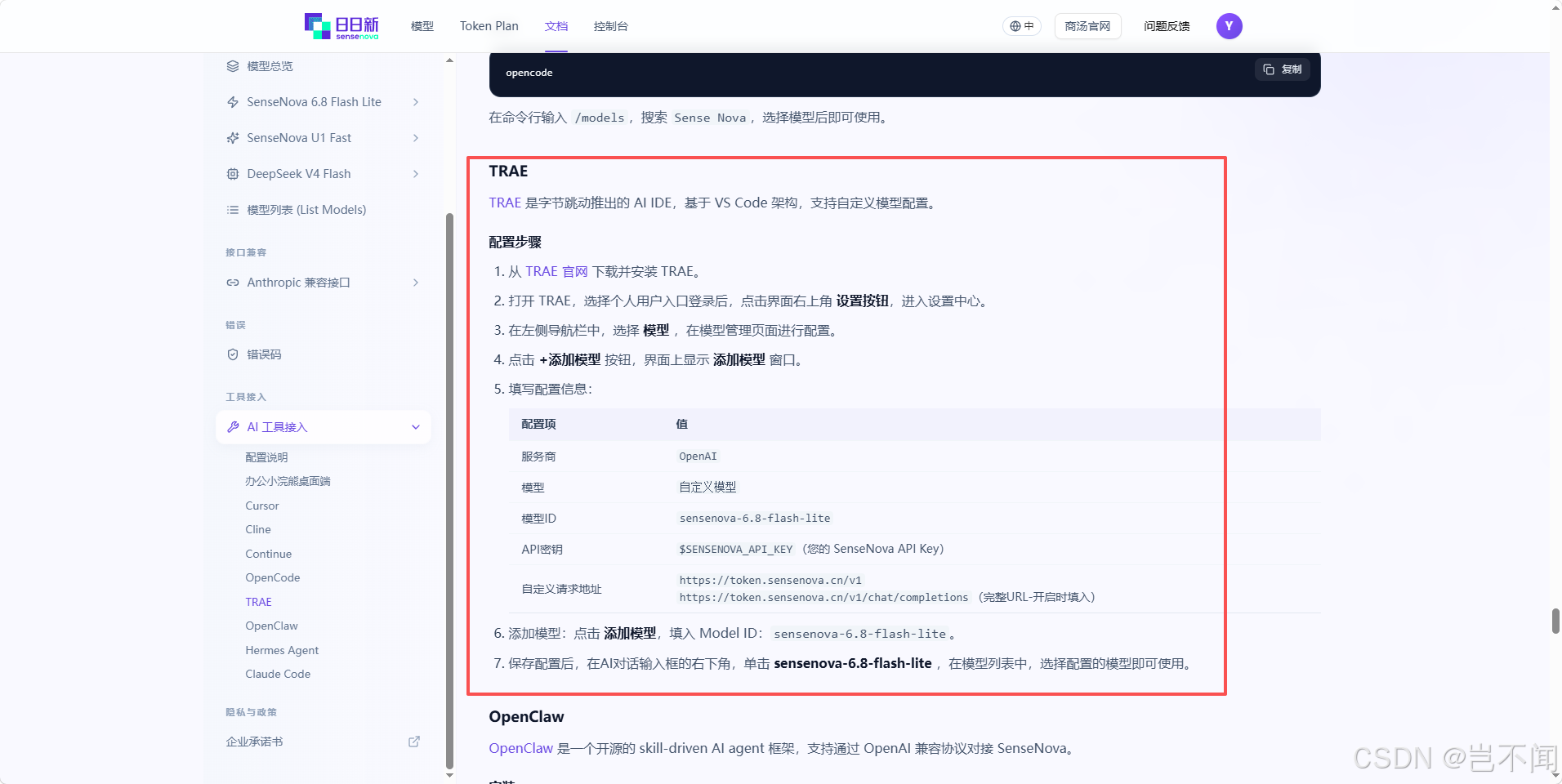
Task: Select Cursor in sidebar list
Action: 262,506
